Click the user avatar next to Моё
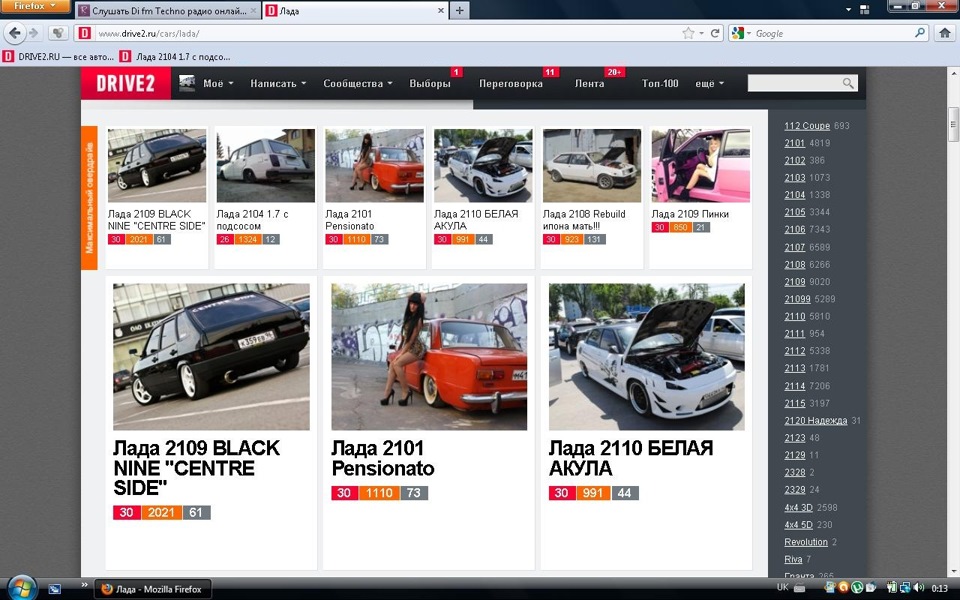The width and height of the screenshot is (960, 600). [187, 83]
